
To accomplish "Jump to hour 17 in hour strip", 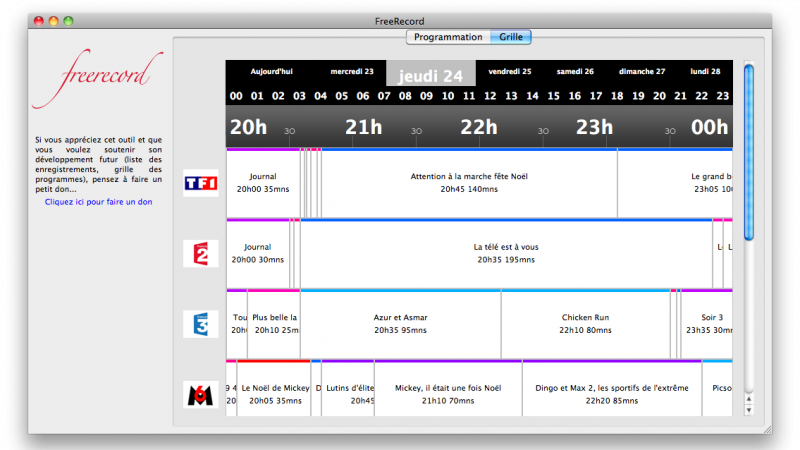I will [596, 96].
